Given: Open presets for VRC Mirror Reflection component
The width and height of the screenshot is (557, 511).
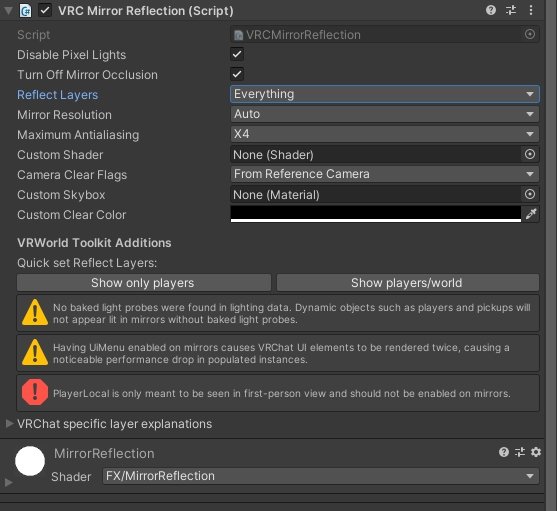Looking at the screenshot, I should pos(511,10).
